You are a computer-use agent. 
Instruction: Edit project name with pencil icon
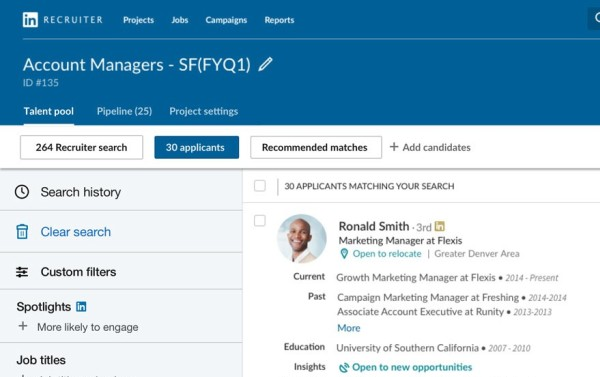pos(265,64)
